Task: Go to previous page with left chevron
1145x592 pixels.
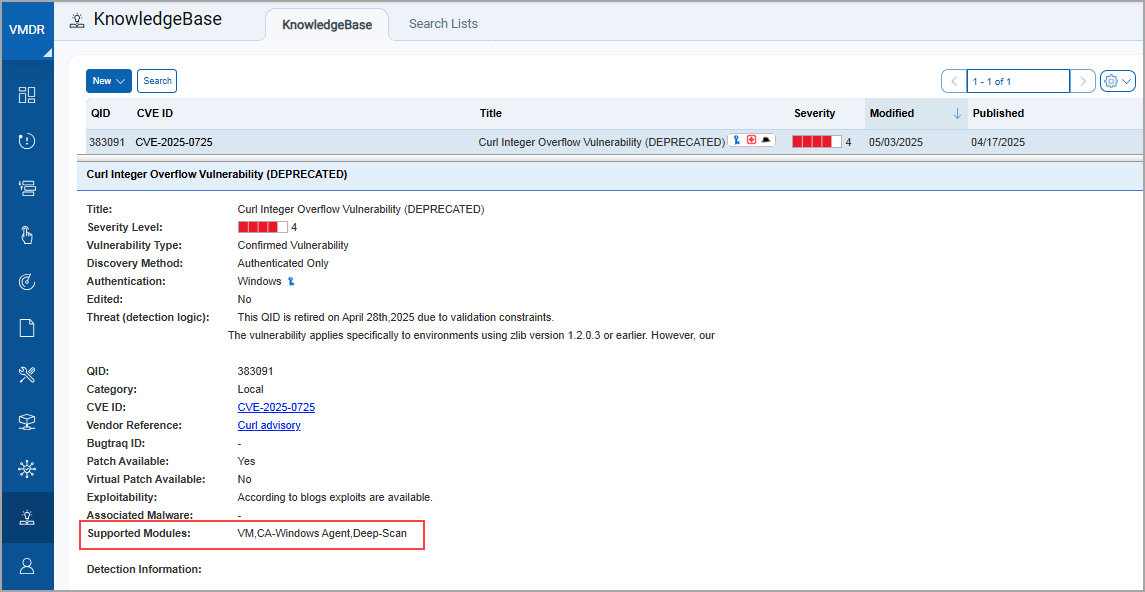Action: coord(954,81)
